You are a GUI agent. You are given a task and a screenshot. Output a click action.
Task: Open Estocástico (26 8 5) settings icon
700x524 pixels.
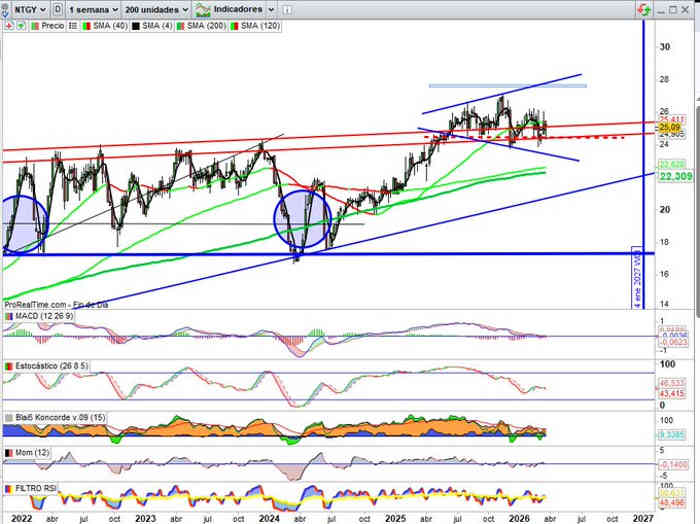tap(7, 367)
